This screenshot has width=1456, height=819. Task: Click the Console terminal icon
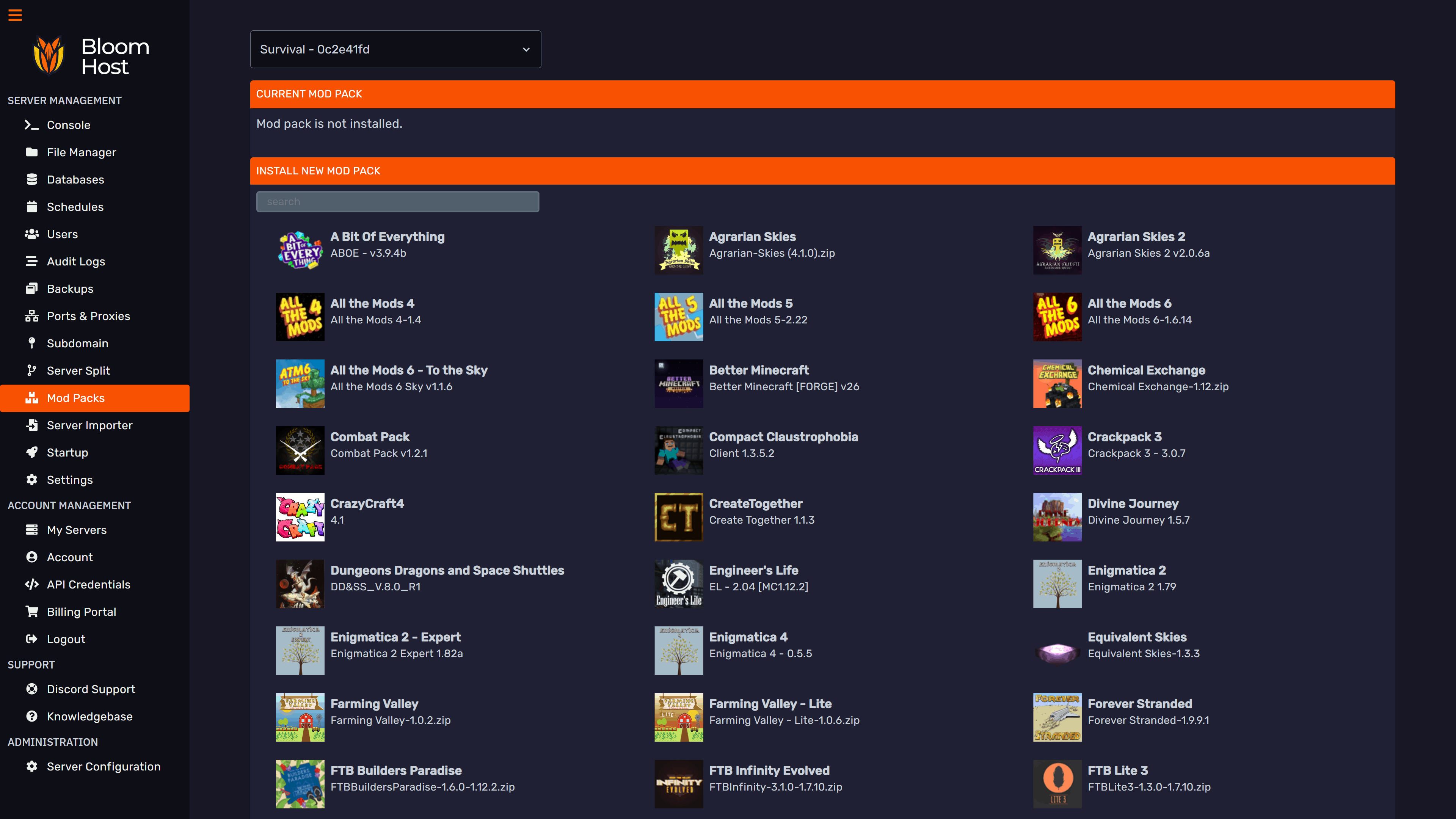coord(31,125)
